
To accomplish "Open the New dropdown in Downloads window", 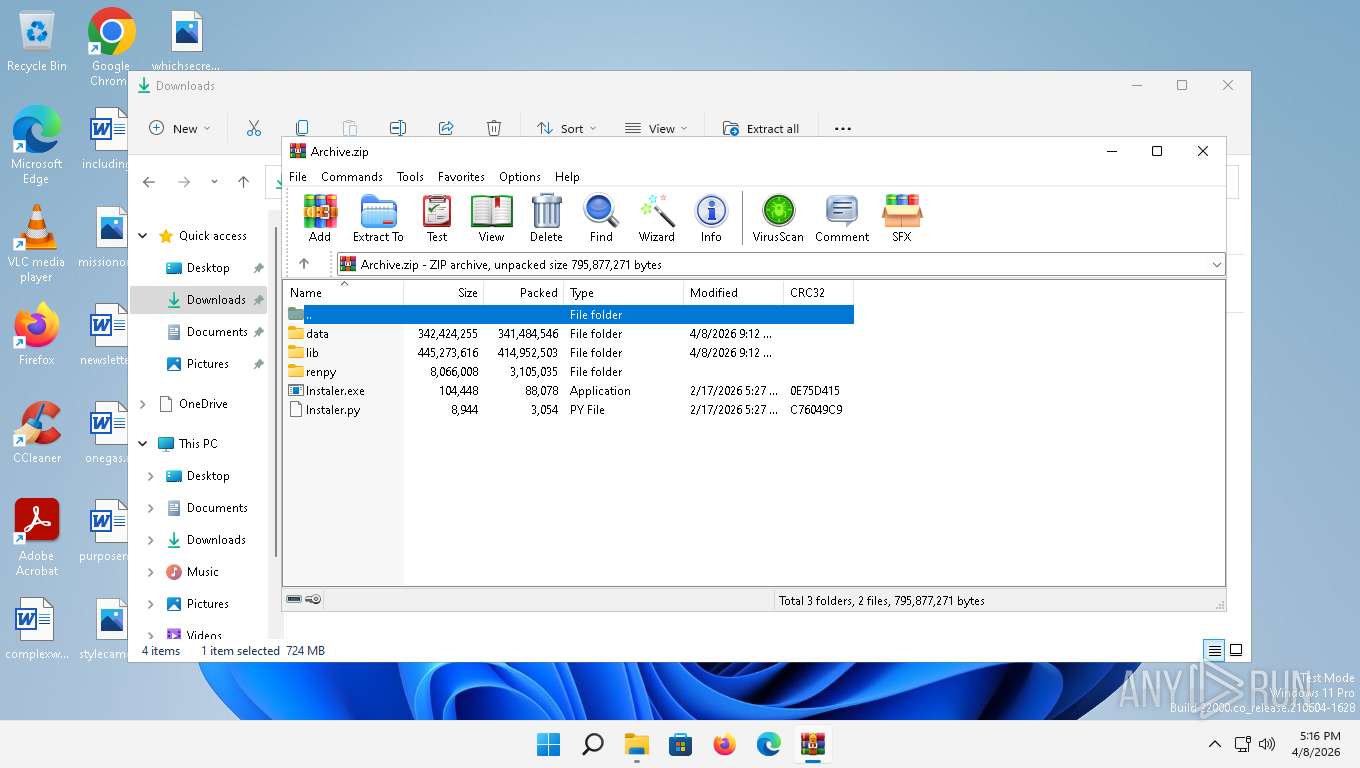I will [180, 128].
